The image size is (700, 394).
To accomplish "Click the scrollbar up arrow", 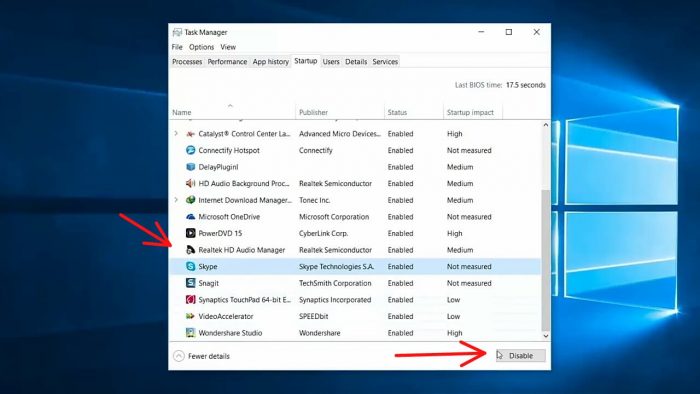I will (546, 125).
